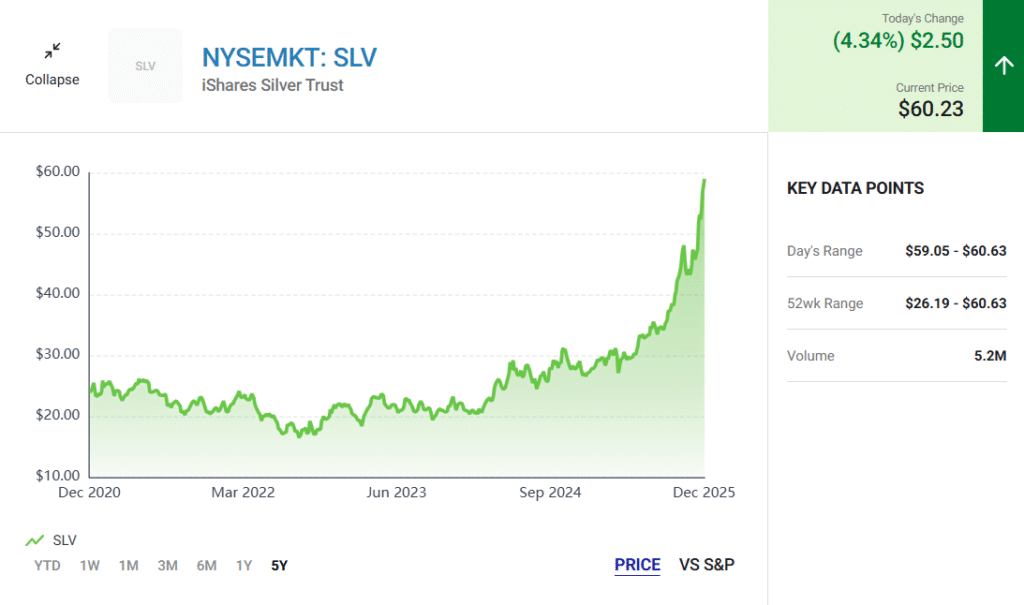Click the peak of the price line near Dec 2025
The image size is (1024, 605).
[704, 181]
